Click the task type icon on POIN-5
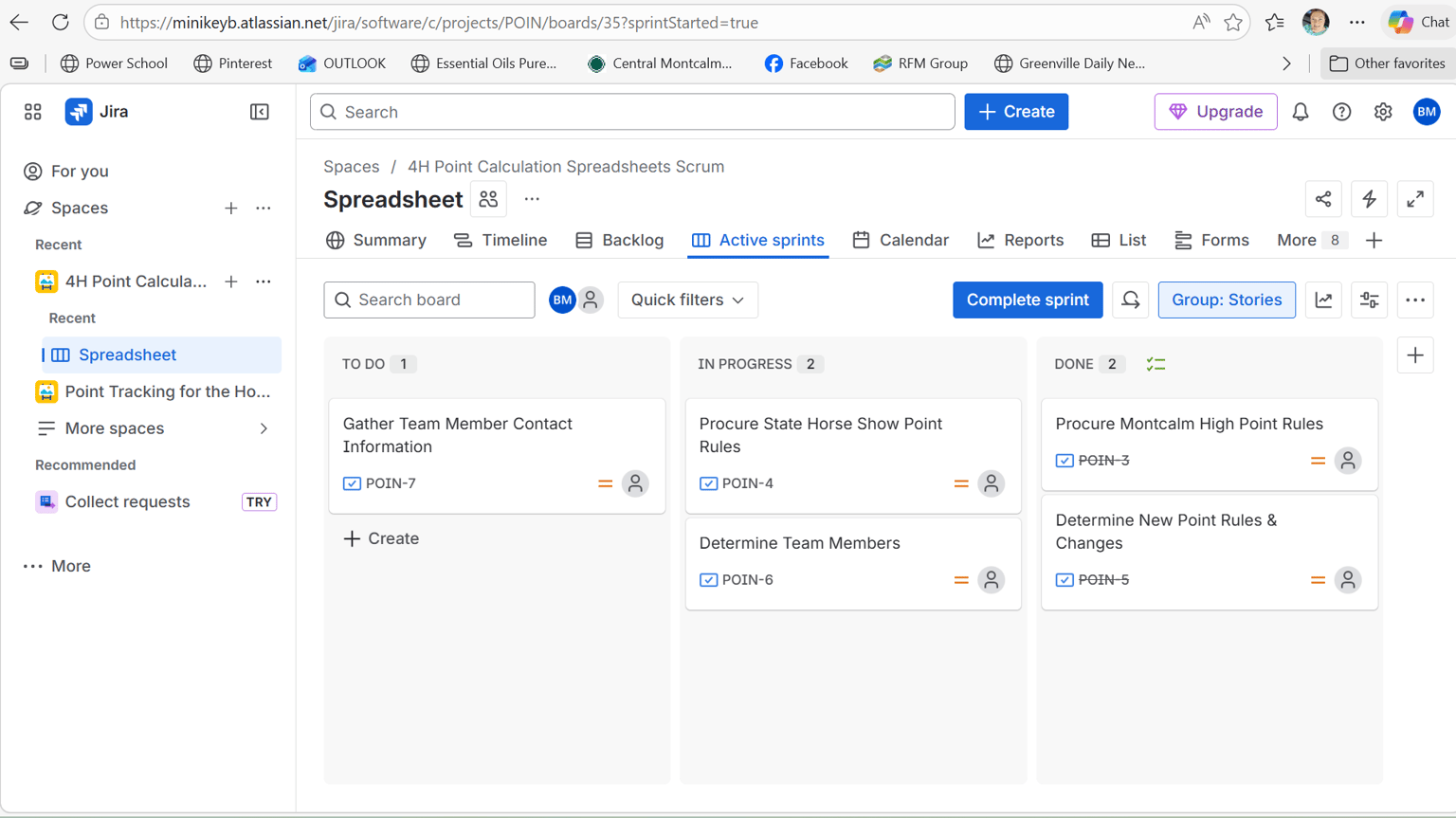This screenshot has height=818, width=1456. pyautogui.click(x=1065, y=580)
